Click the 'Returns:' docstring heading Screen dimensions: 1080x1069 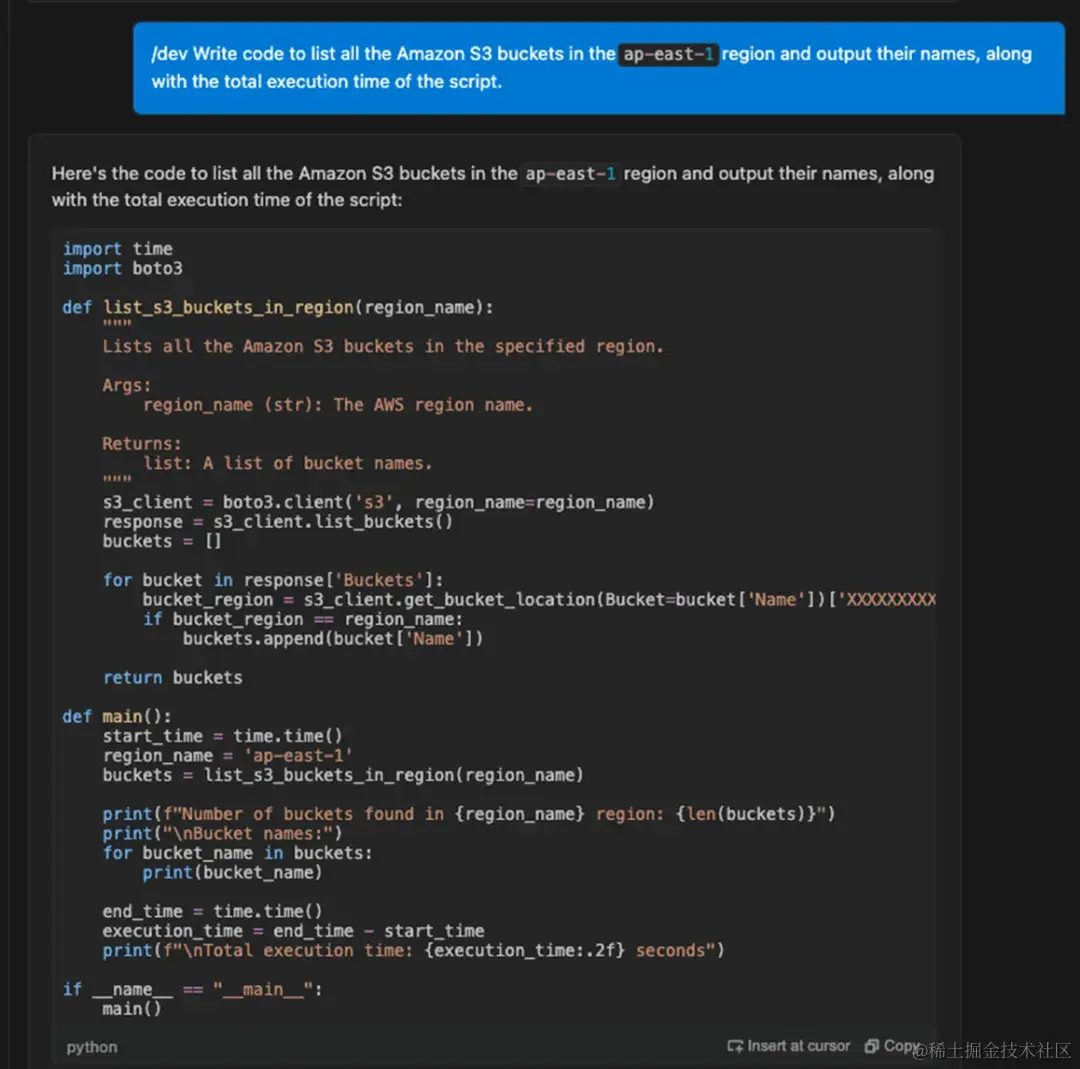[x=141, y=444]
